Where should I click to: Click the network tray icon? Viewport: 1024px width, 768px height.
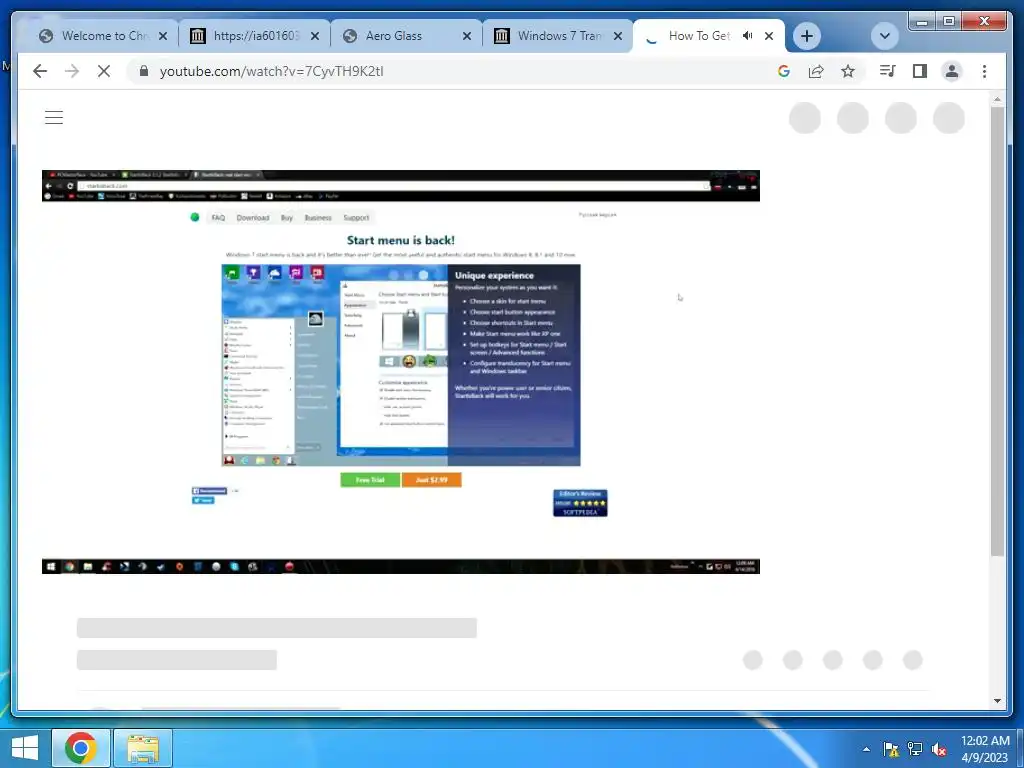coord(915,749)
